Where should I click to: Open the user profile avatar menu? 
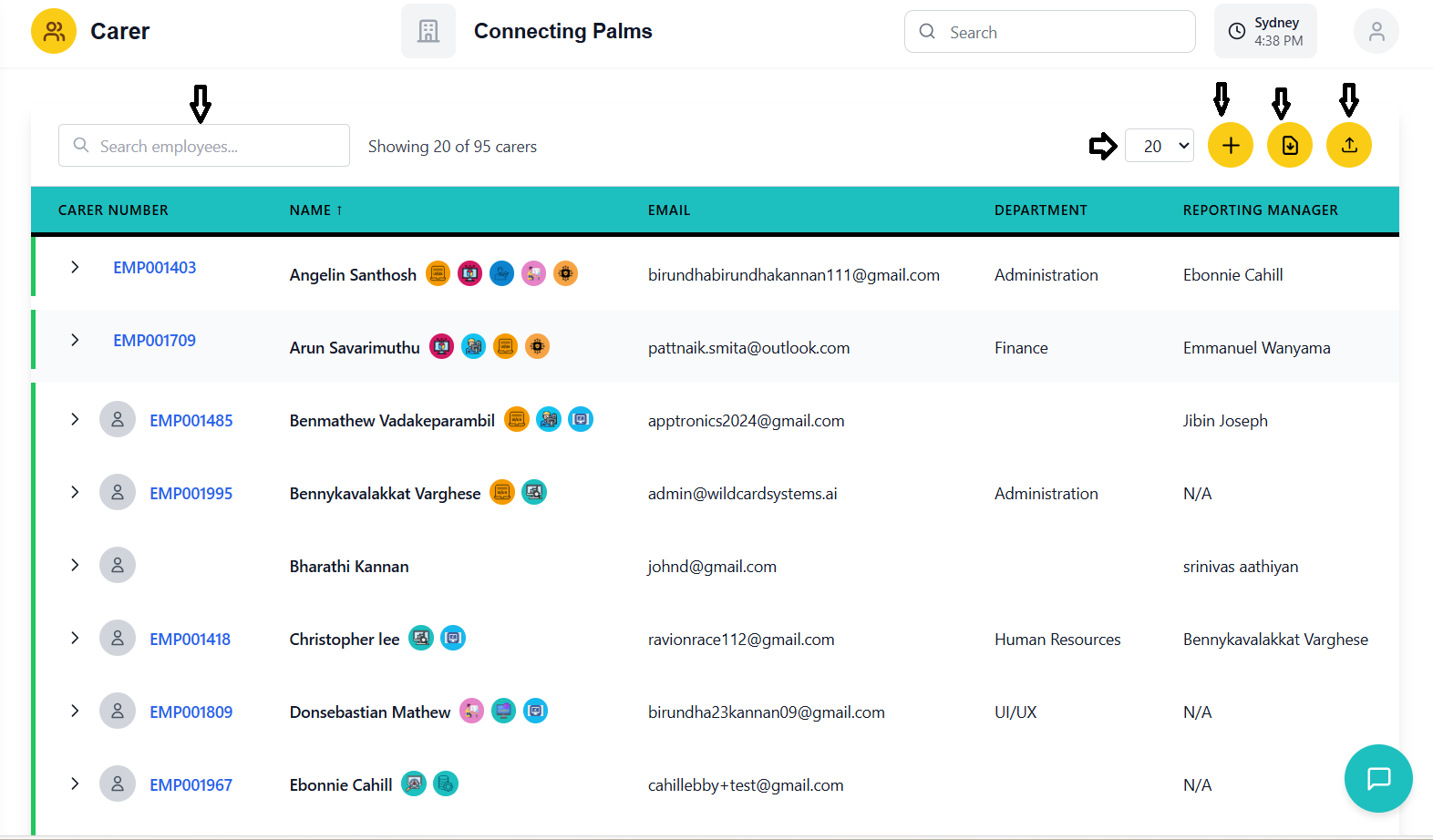point(1376,32)
